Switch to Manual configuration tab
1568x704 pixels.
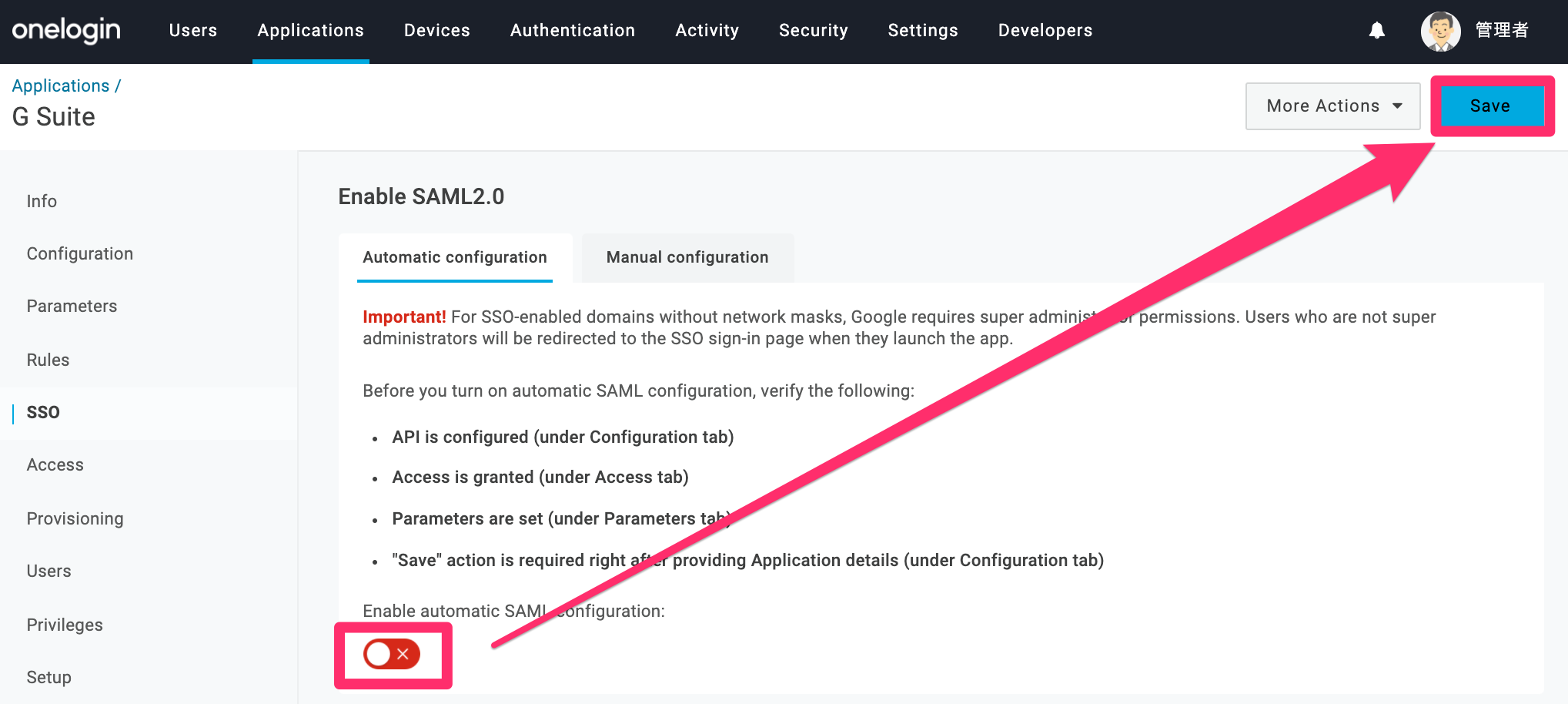687,257
